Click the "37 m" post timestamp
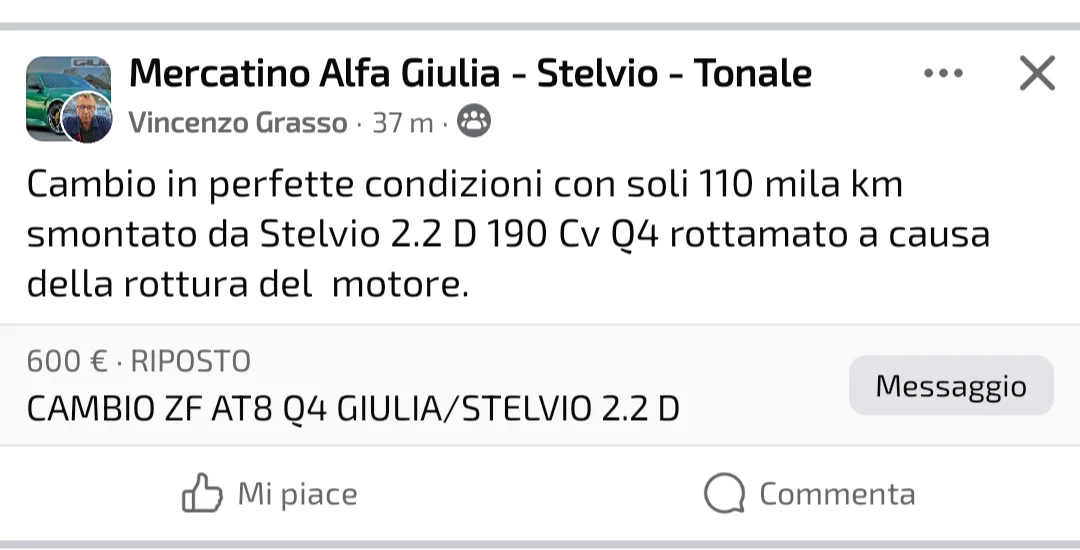The width and height of the screenshot is (1080, 550). (x=403, y=123)
